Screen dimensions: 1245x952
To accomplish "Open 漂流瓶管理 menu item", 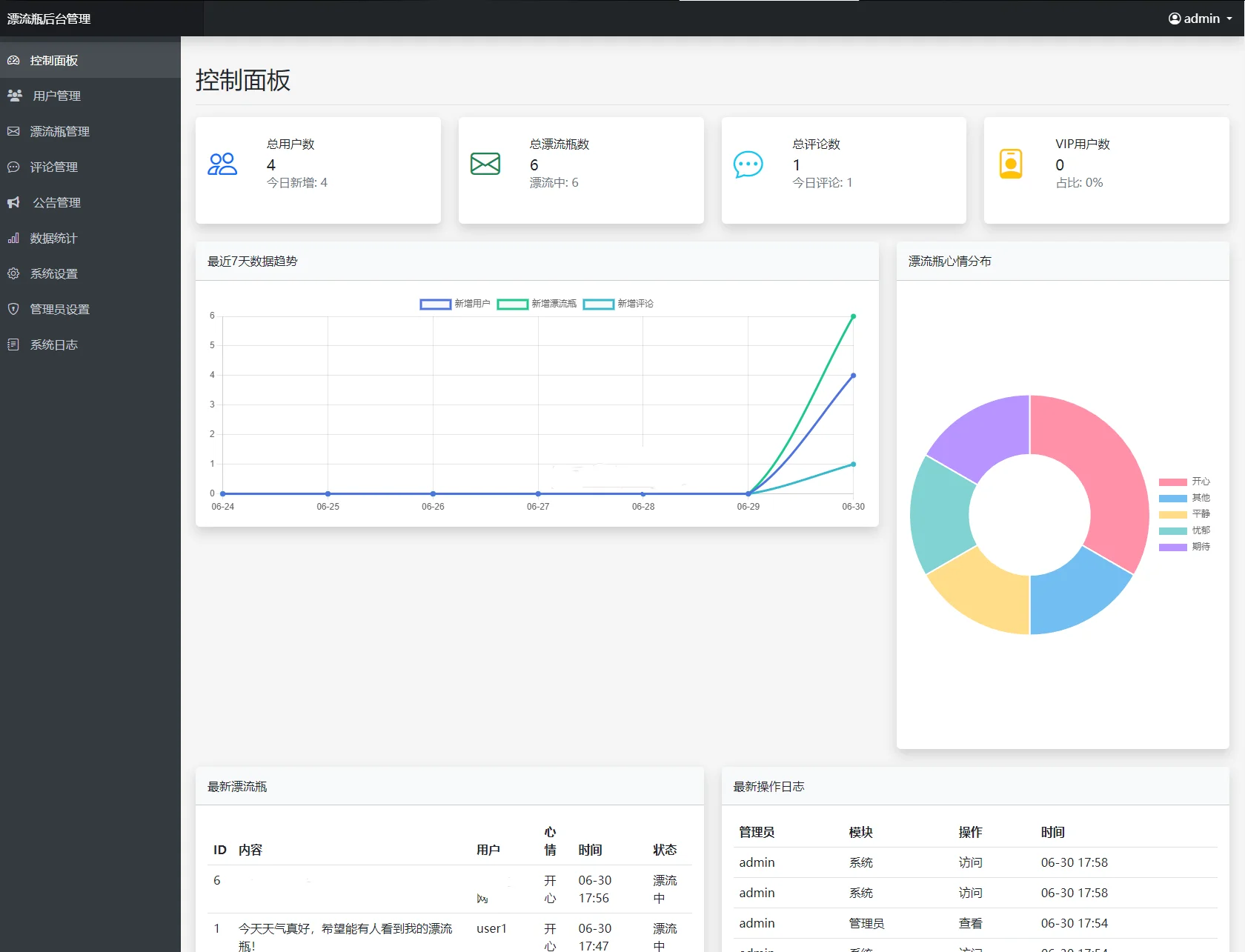I will [59, 131].
